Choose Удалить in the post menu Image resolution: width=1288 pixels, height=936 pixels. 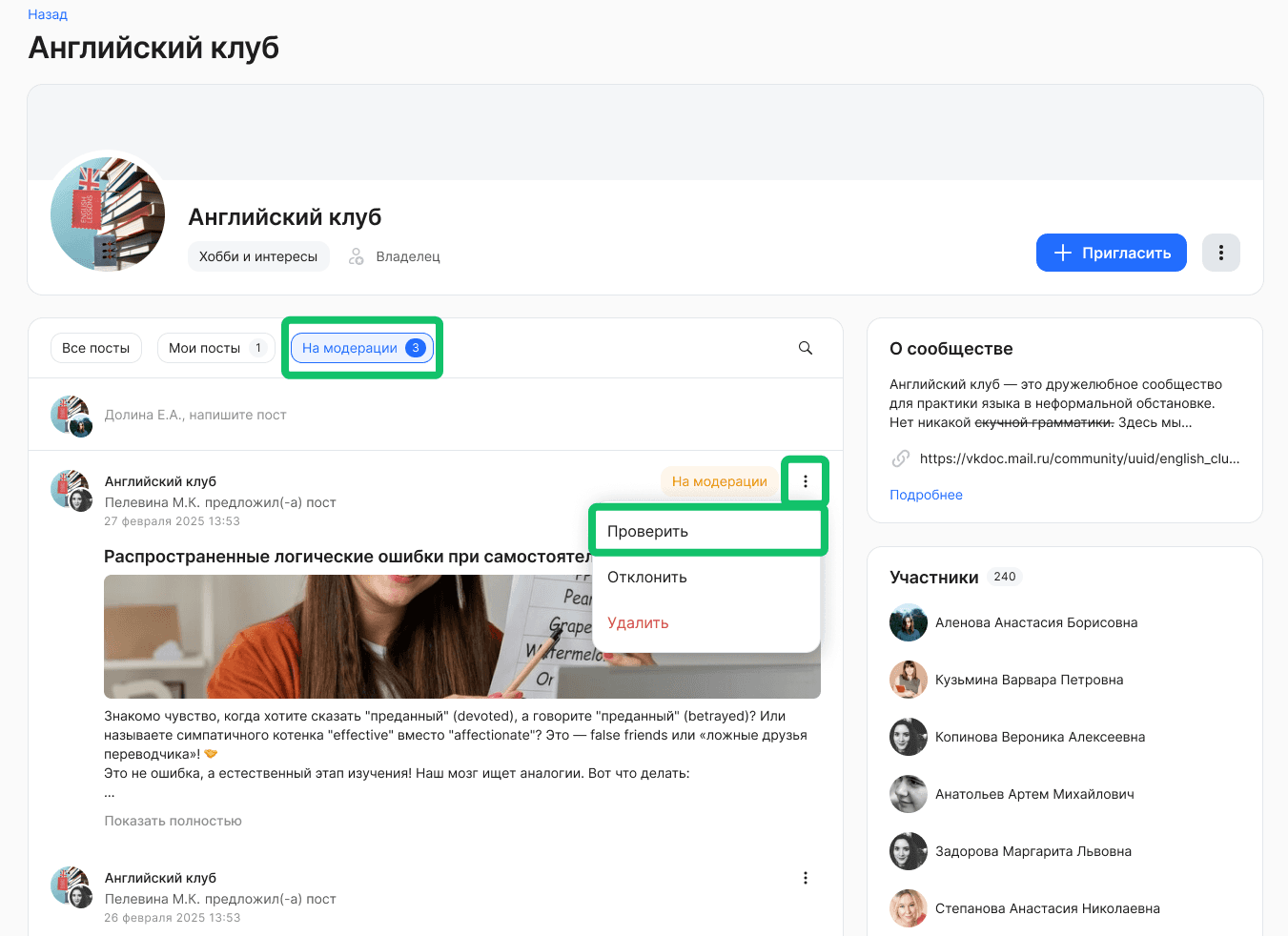pos(706,622)
